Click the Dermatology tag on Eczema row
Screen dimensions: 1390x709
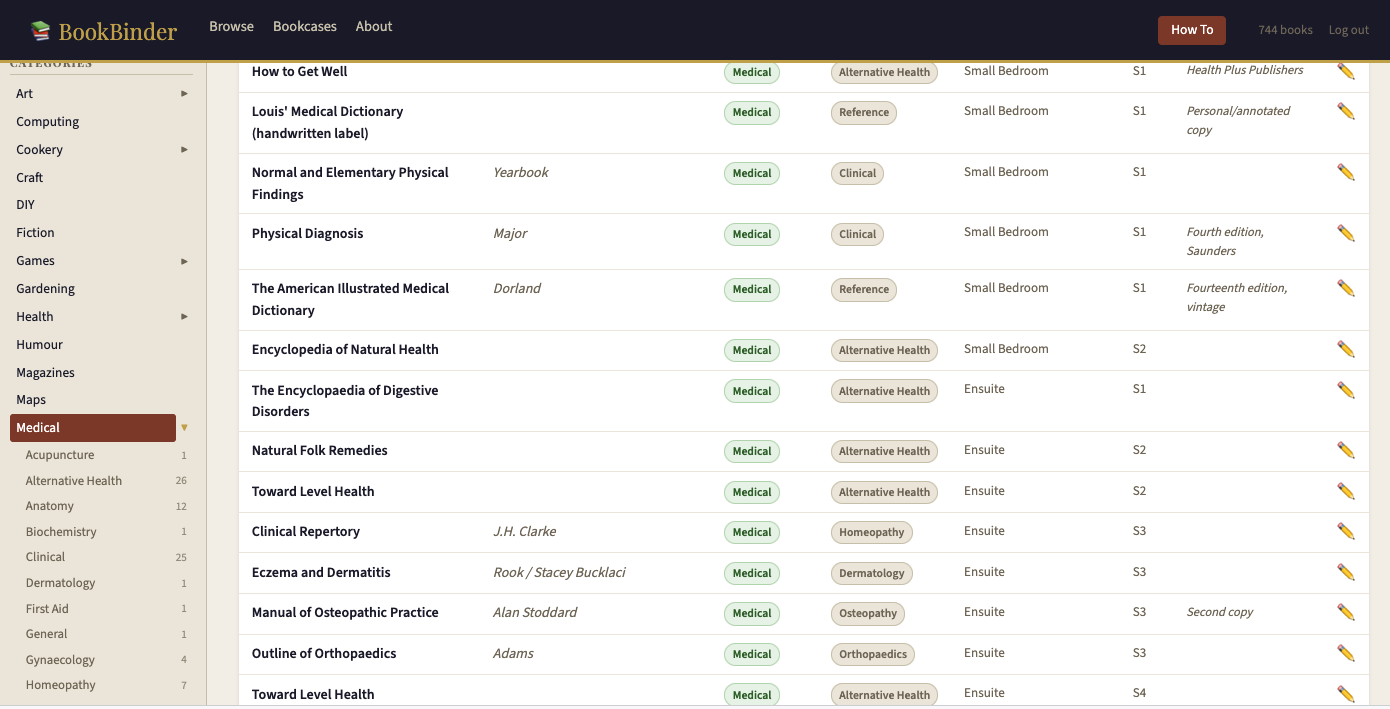click(x=872, y=573)
